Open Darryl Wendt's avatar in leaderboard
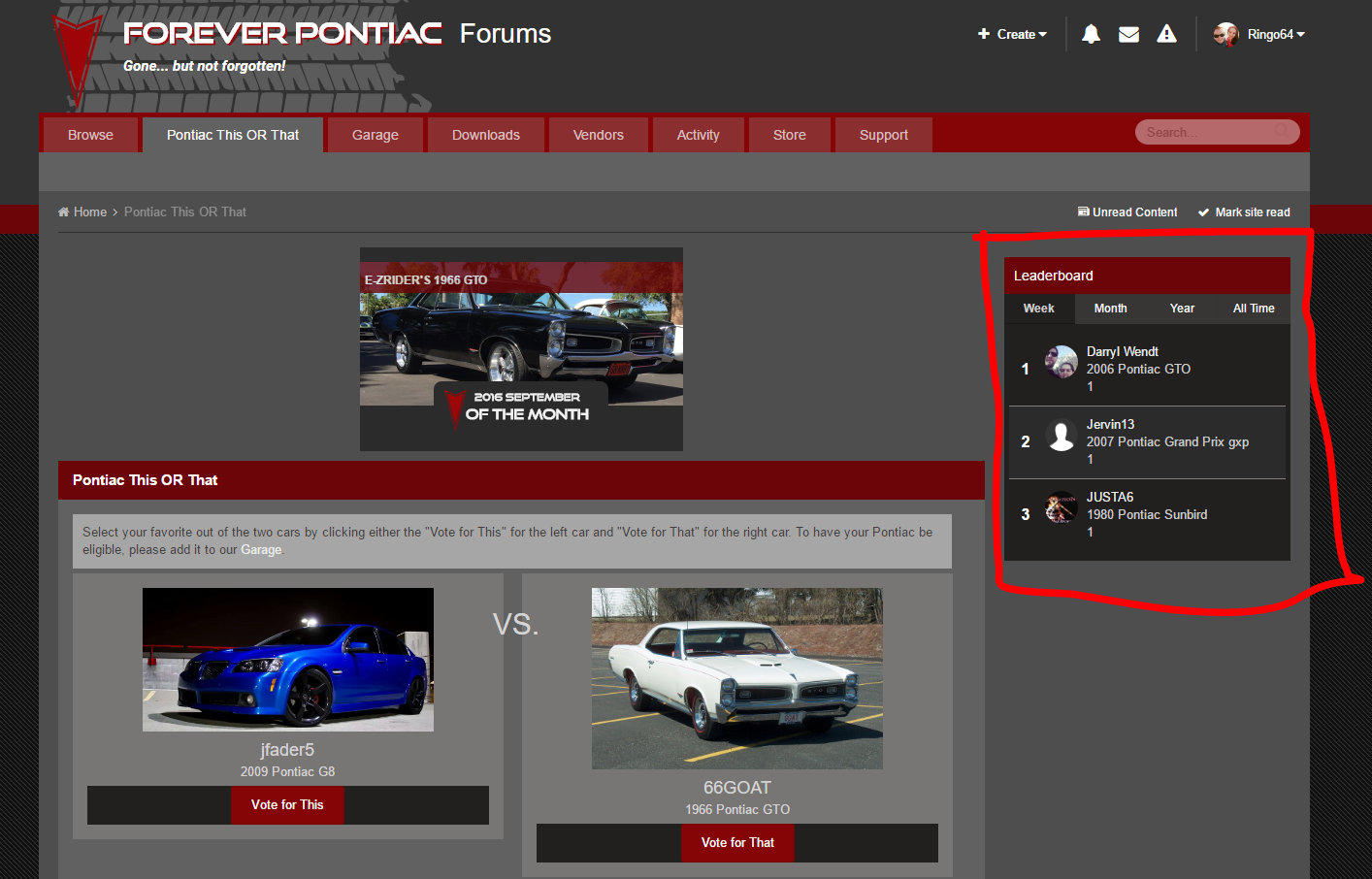The height and width of the screenshot is (879, 1372). click(1062, 362)
